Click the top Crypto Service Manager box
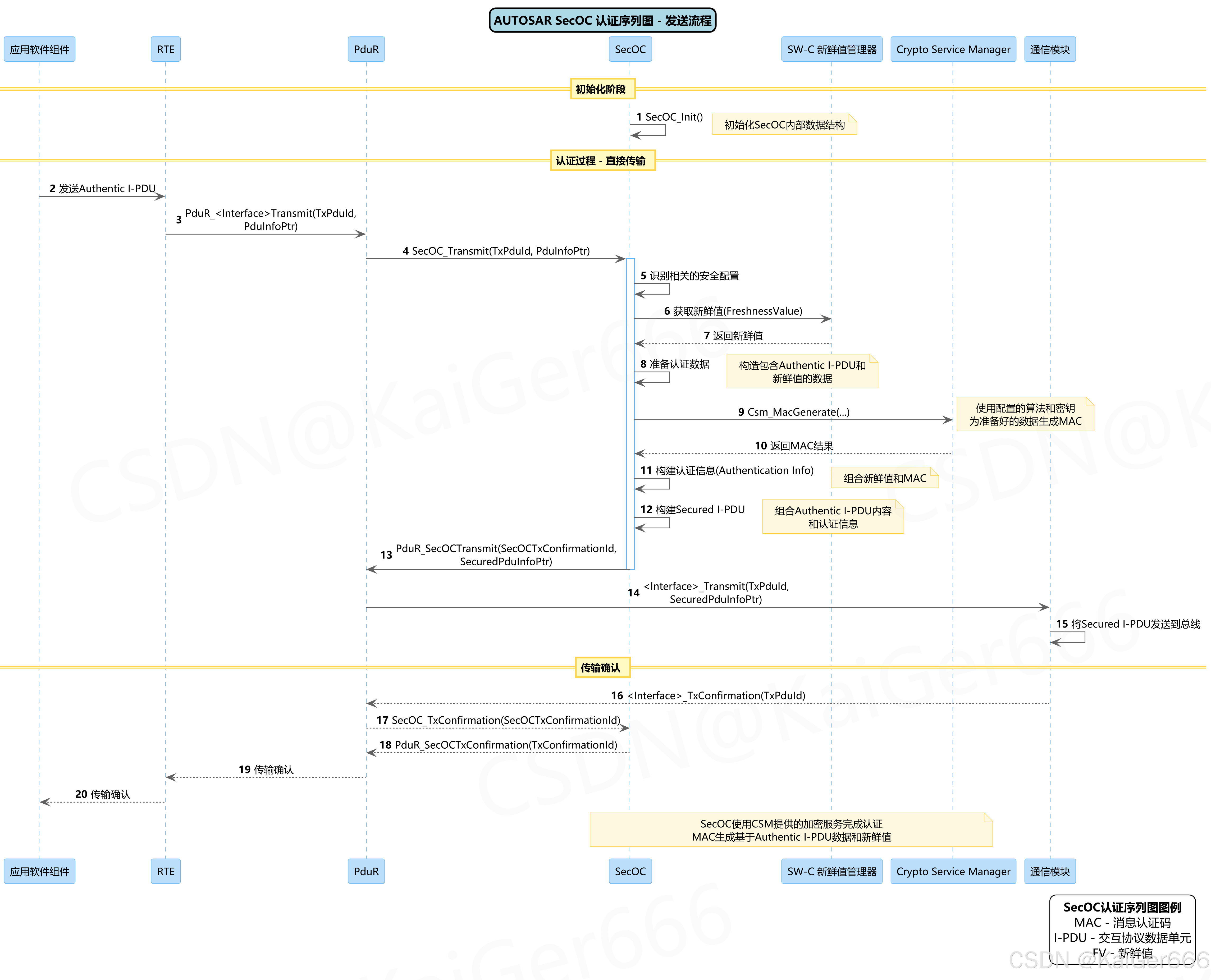 tap(952, 49)
